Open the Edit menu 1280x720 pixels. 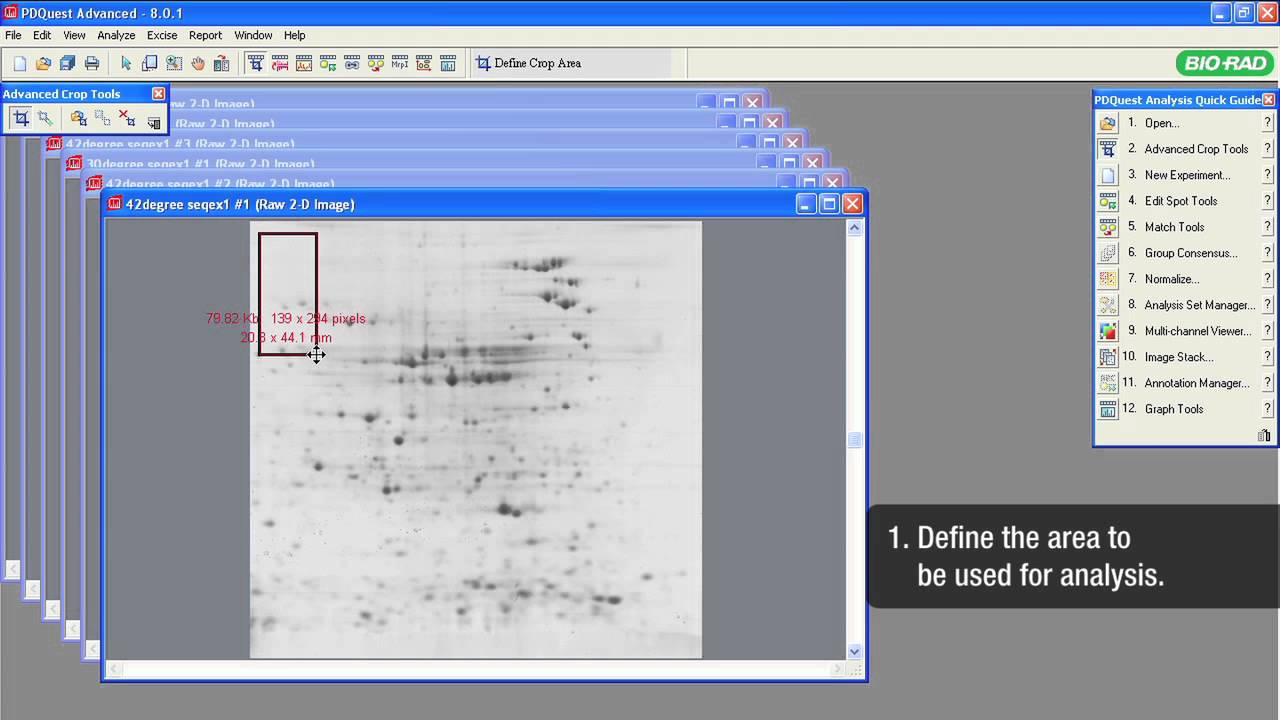(42, 35)
